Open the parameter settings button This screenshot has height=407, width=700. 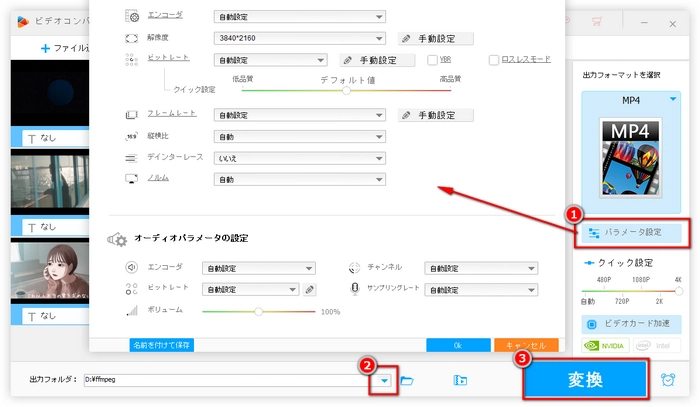(x=631, y=233)
